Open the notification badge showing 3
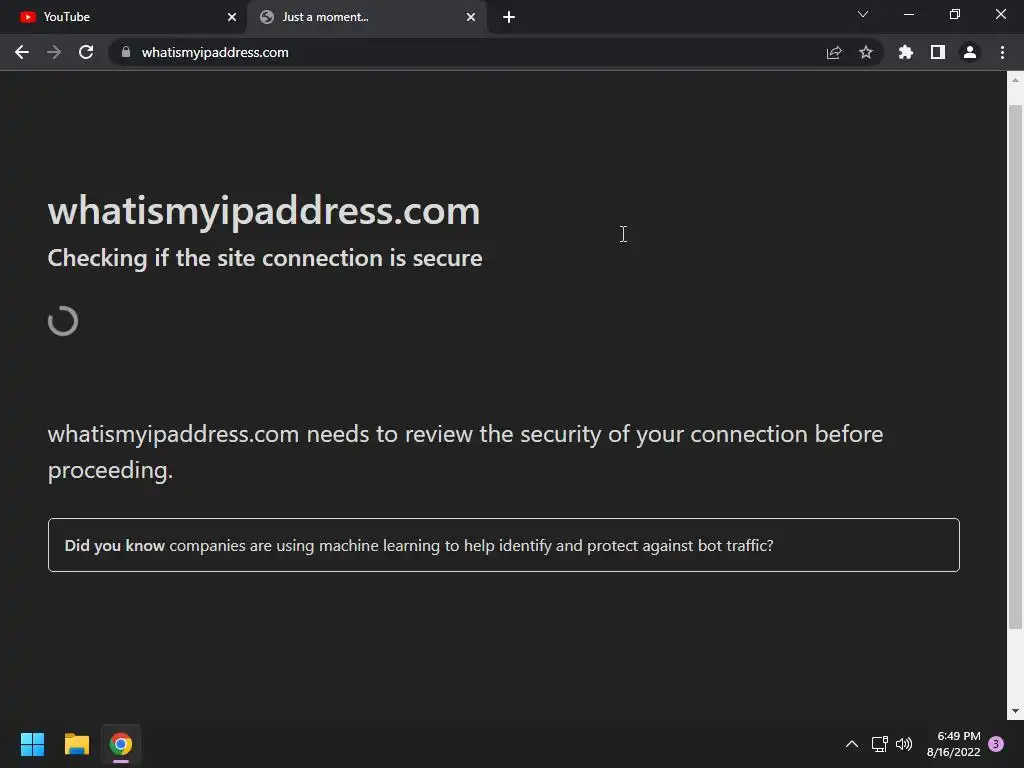The width and height of the screenshot is (1024, 768). tap(996, 744)
